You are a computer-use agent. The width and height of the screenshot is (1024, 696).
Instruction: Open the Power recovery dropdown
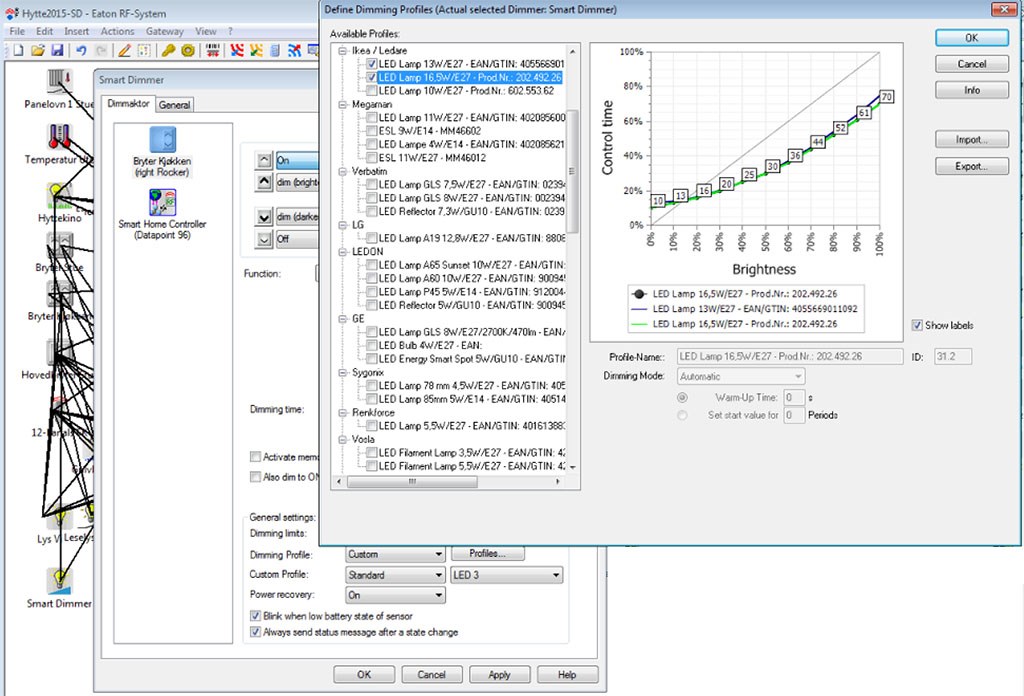pos(395,595)
